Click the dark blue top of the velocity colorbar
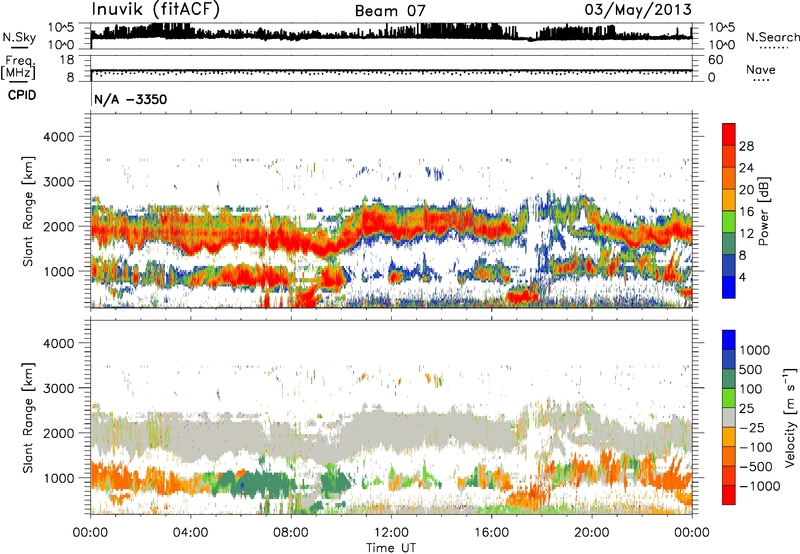The image size is (800, 554). click(x=729, y=339)
